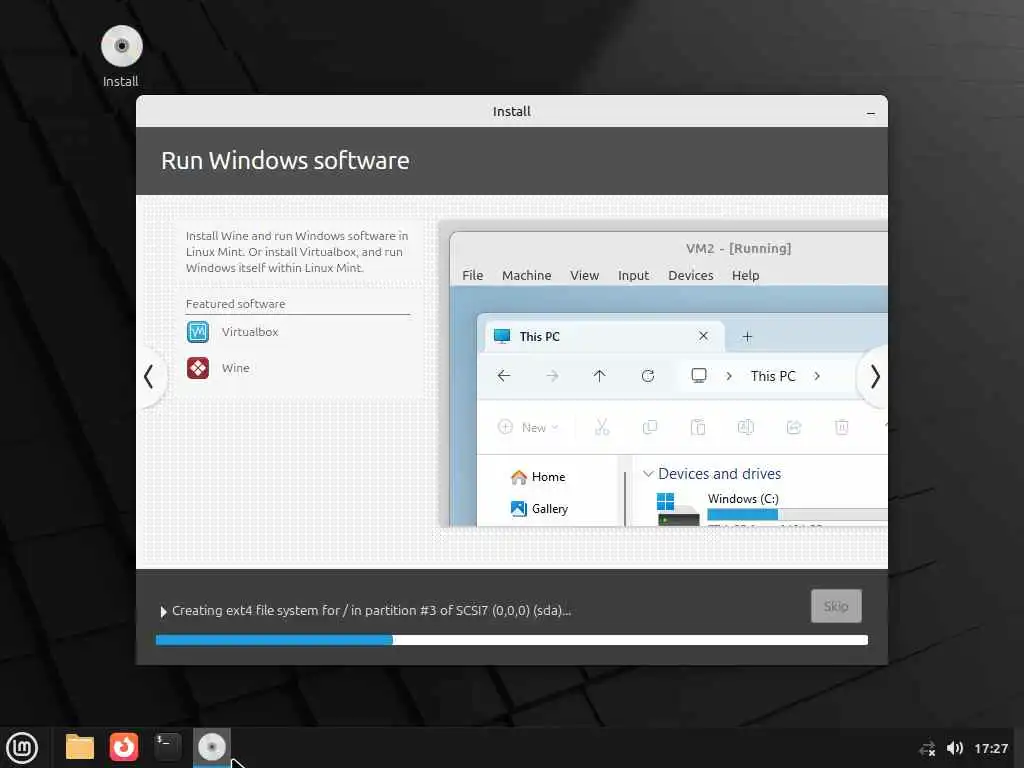Open Terminal from the panel
Image resolution: width=1024 pixels, height=768 pixels.
point(167,747)
